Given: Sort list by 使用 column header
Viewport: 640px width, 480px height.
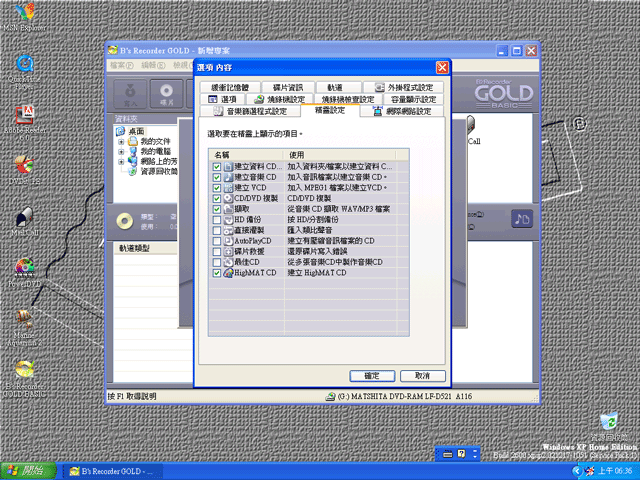Looking at the screenshot, I should click(339, 155).
